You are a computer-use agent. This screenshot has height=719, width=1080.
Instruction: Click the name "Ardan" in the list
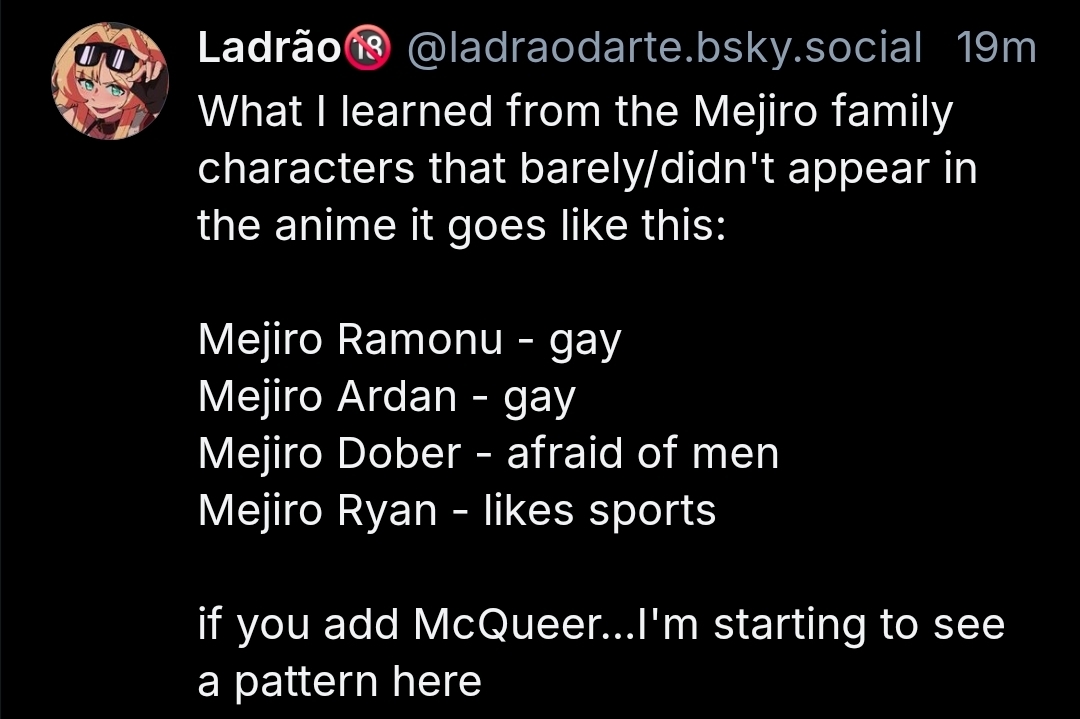(397, 397)
